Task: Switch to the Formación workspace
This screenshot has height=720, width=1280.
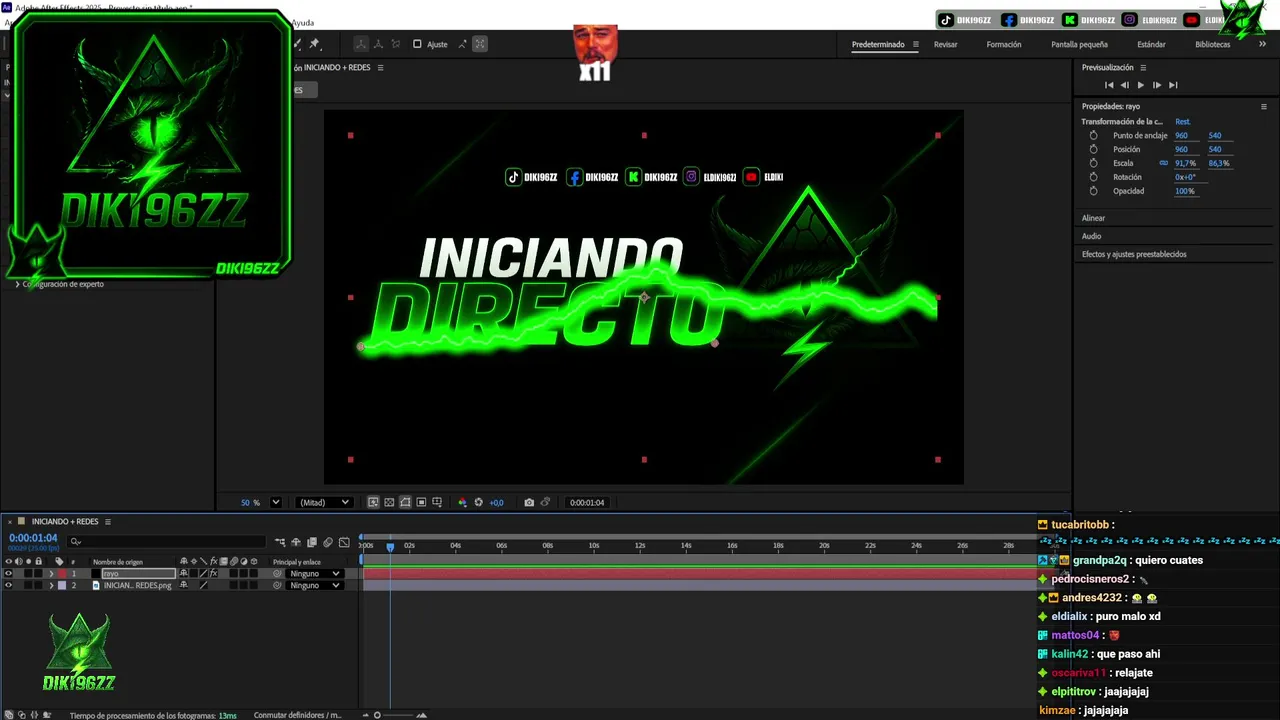Action: [x=1004, y=44]
